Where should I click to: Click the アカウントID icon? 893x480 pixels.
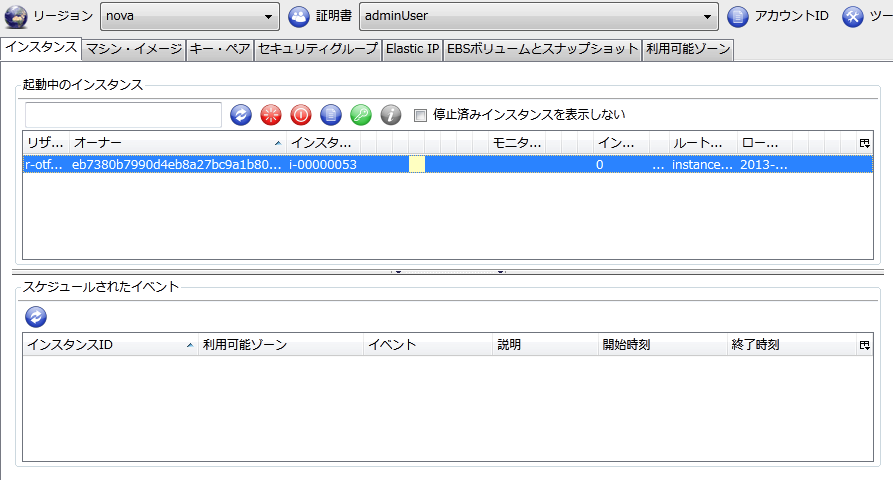738,17
